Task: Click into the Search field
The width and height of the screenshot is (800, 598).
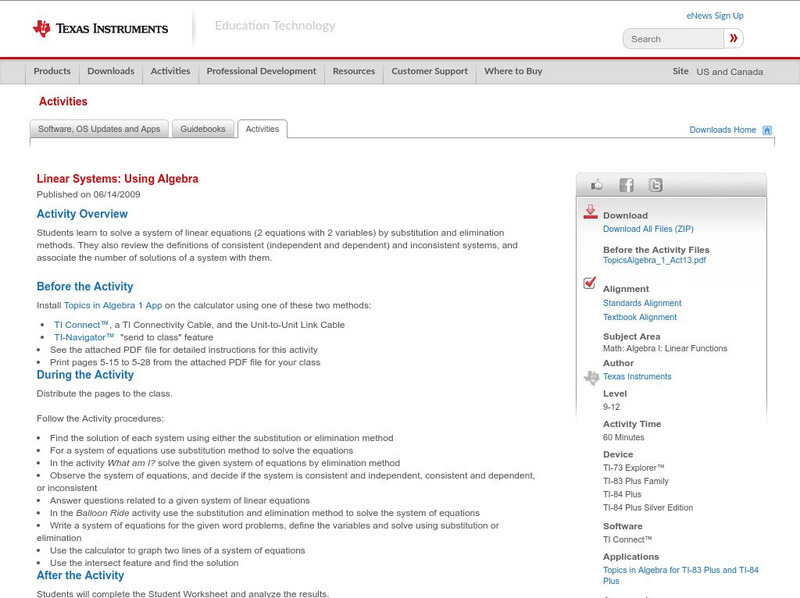Action: (673, 39)
